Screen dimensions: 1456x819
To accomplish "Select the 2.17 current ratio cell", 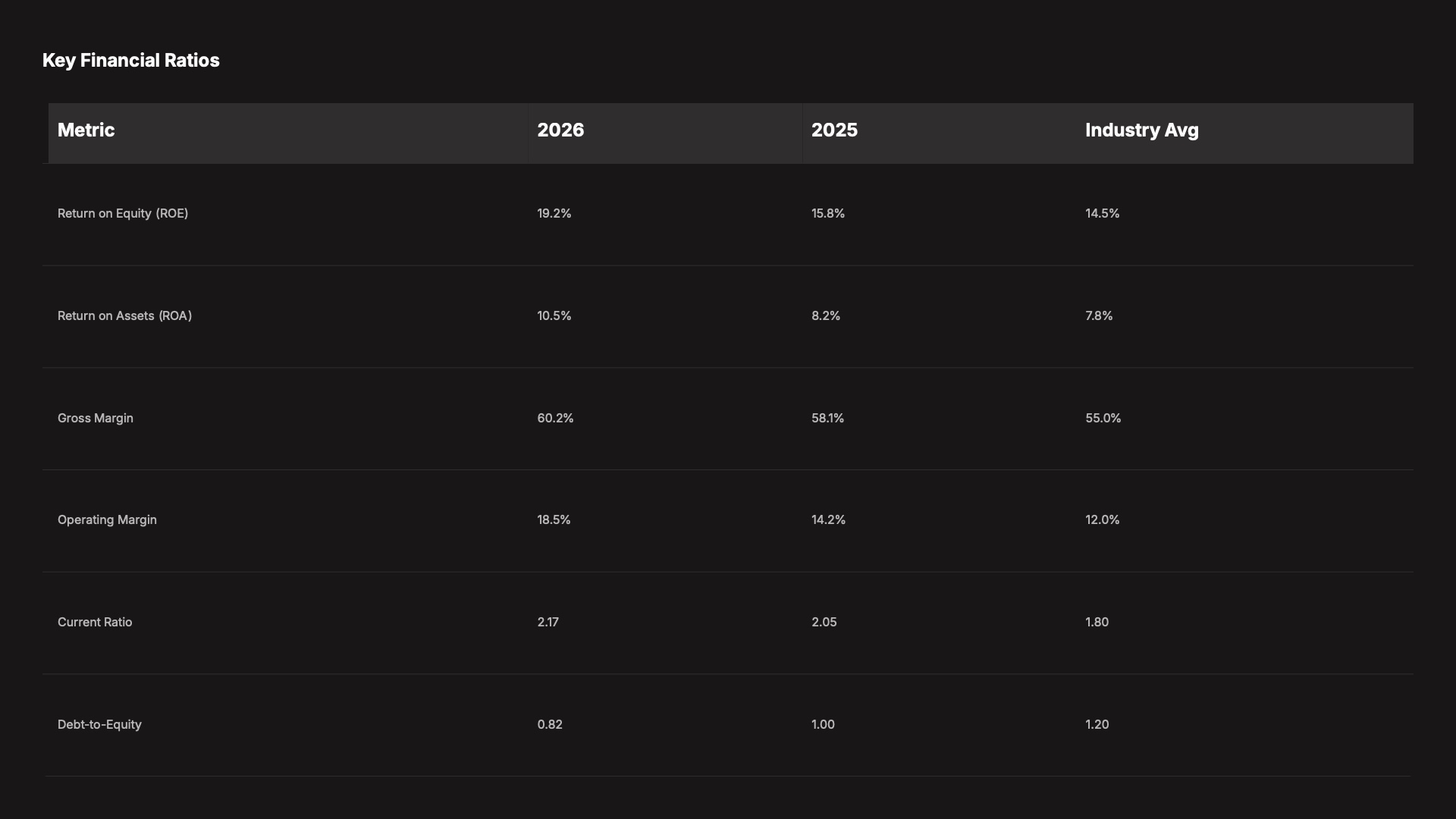I will [548, 623].
